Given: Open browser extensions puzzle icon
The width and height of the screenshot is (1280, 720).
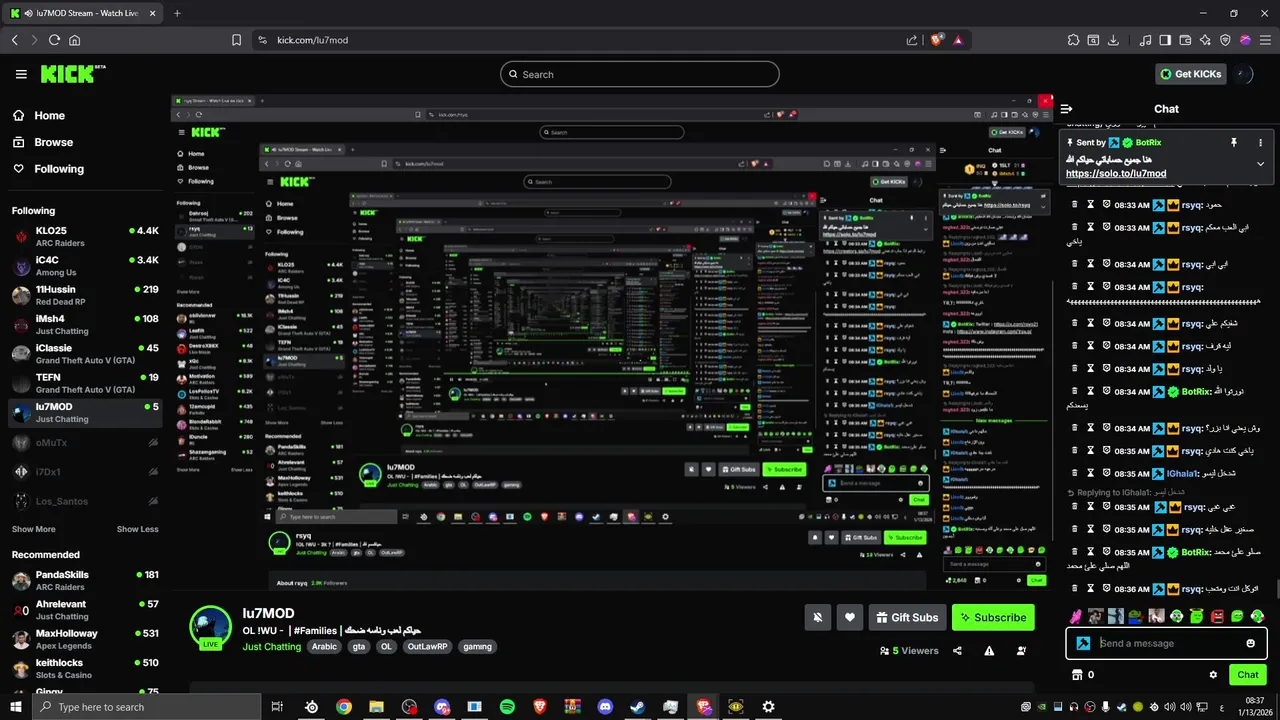Looking at the screenshot, I should 1073,40.
